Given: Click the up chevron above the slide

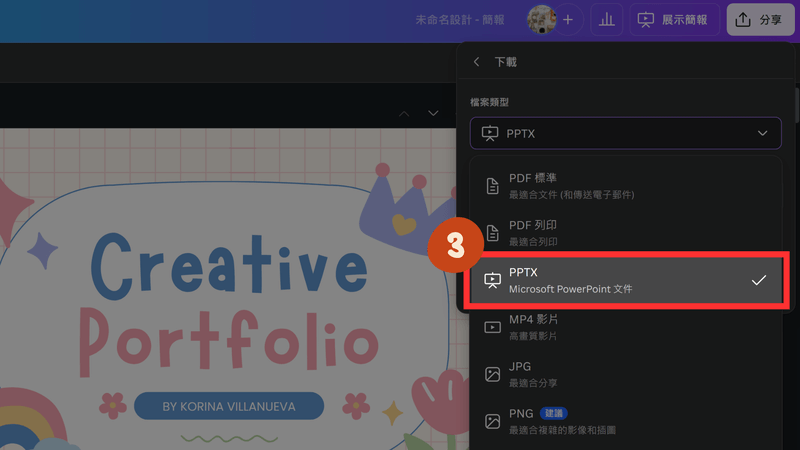Looking at the screenshot, I should 403,114.
